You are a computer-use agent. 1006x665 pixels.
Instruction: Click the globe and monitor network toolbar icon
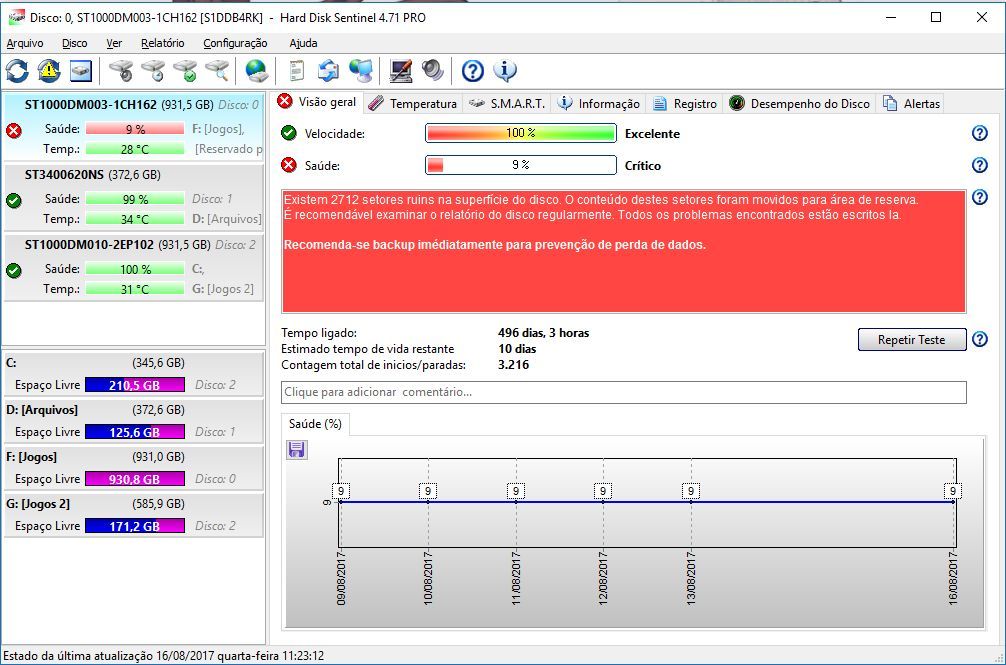coord(361,71)
